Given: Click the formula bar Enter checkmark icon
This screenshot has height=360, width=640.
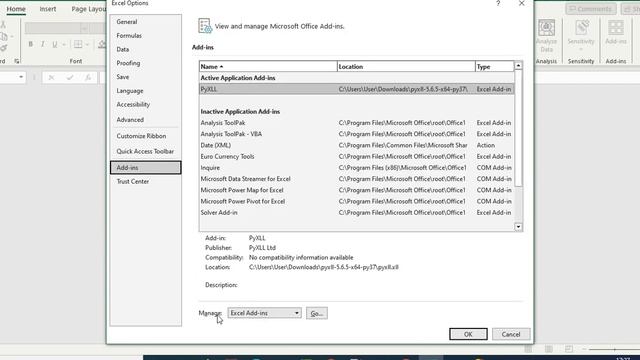Looking at the screenshot, I should 70,78.
